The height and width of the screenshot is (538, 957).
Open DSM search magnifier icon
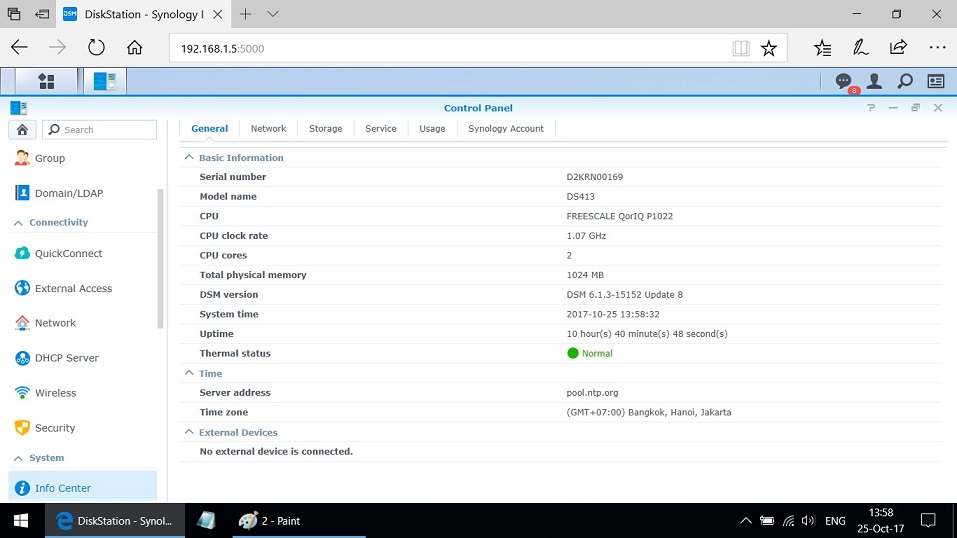click(x=905, y=81)
